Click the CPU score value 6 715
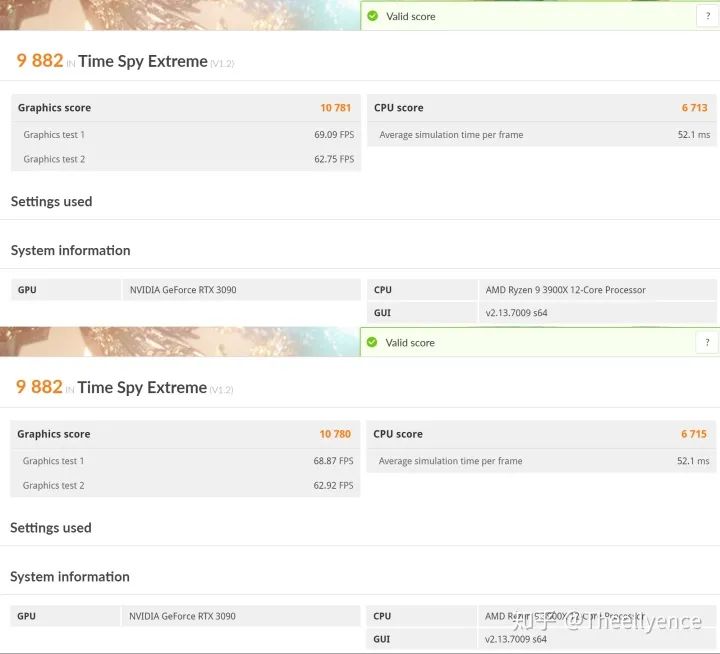This screenshot has width=720, height=654. 694,434
